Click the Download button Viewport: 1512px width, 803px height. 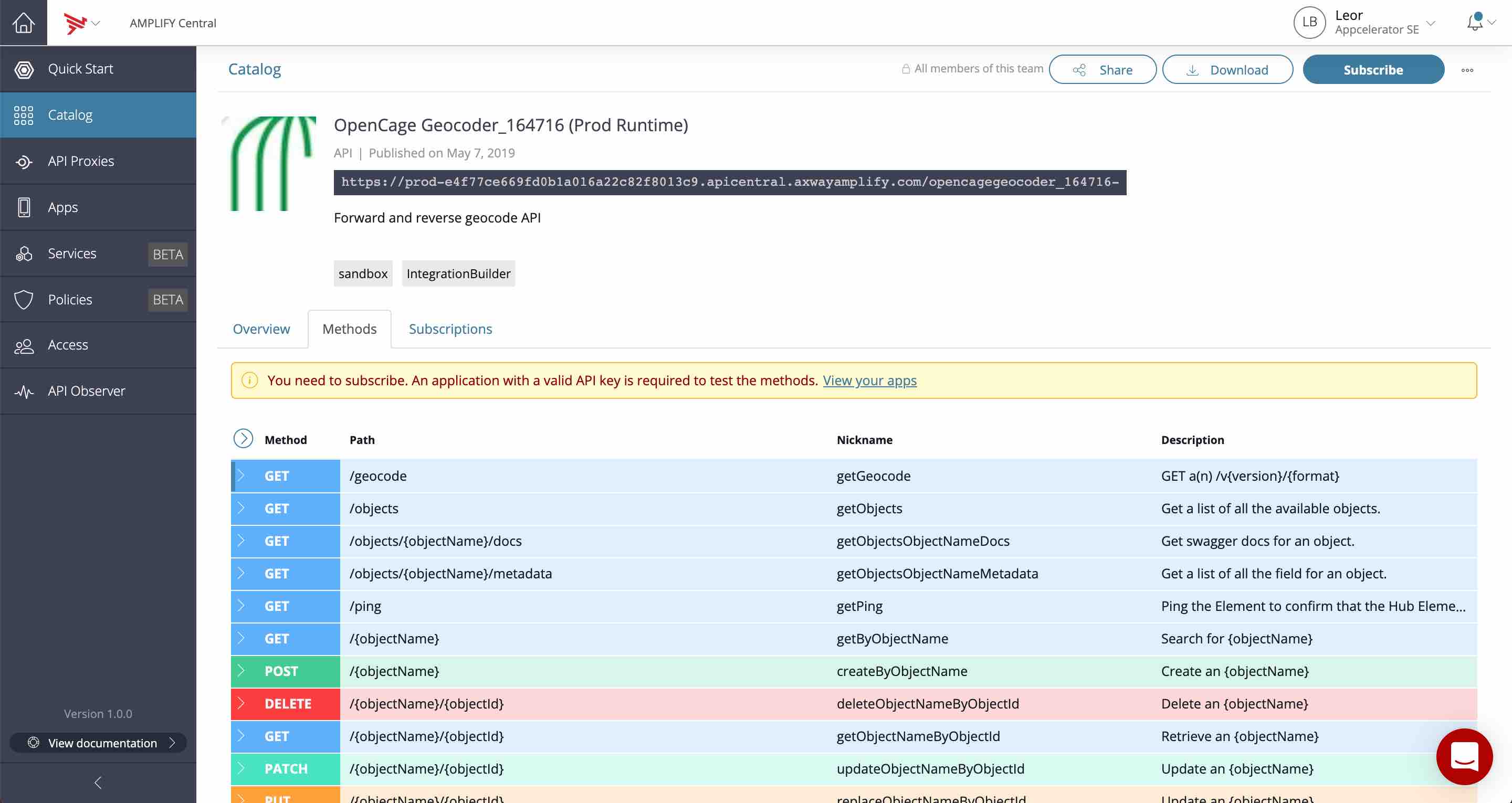[x=1227, y=70]
